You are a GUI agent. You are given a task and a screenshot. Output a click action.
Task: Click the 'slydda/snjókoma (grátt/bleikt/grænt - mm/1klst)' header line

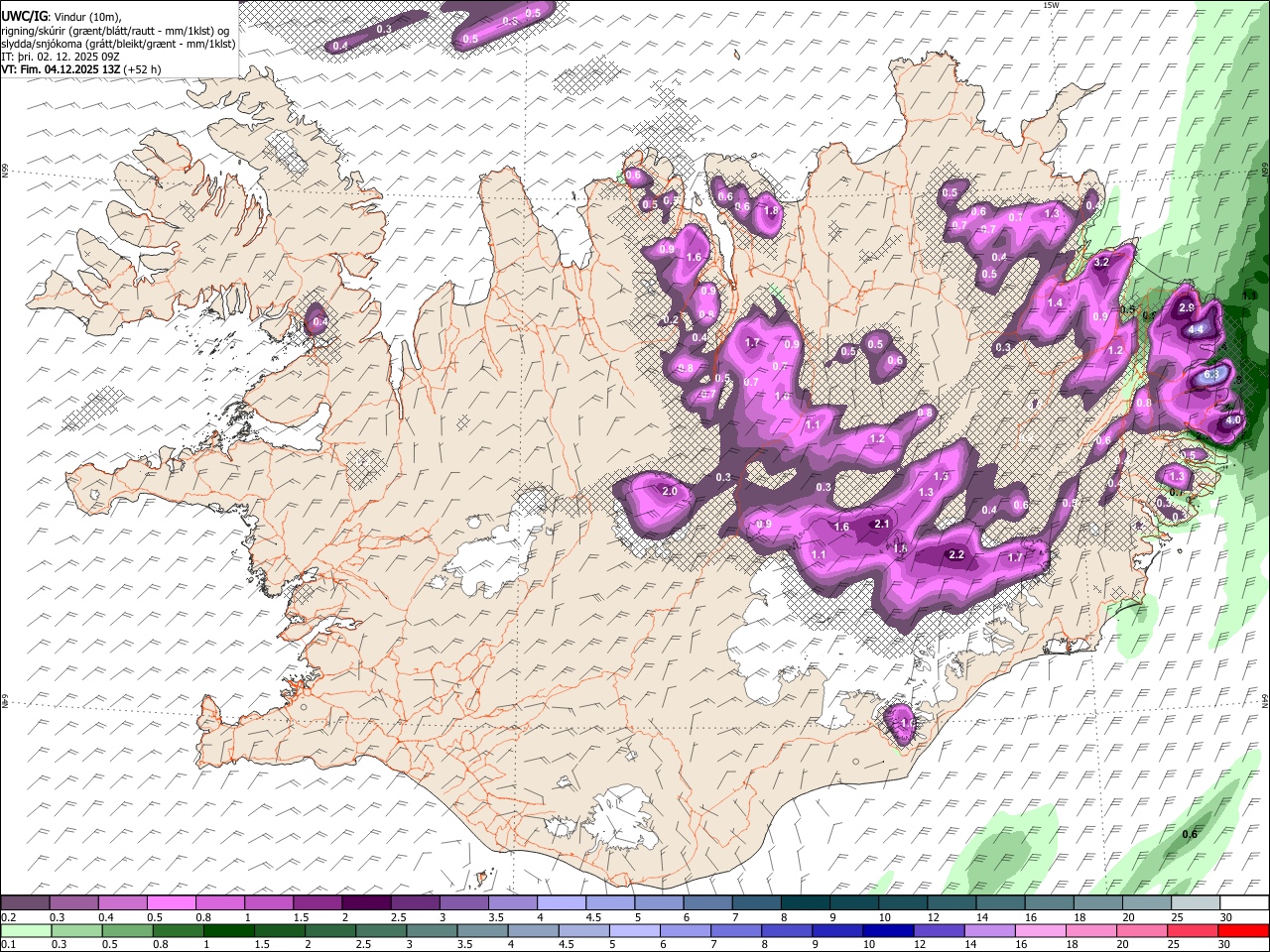[118, 44]
